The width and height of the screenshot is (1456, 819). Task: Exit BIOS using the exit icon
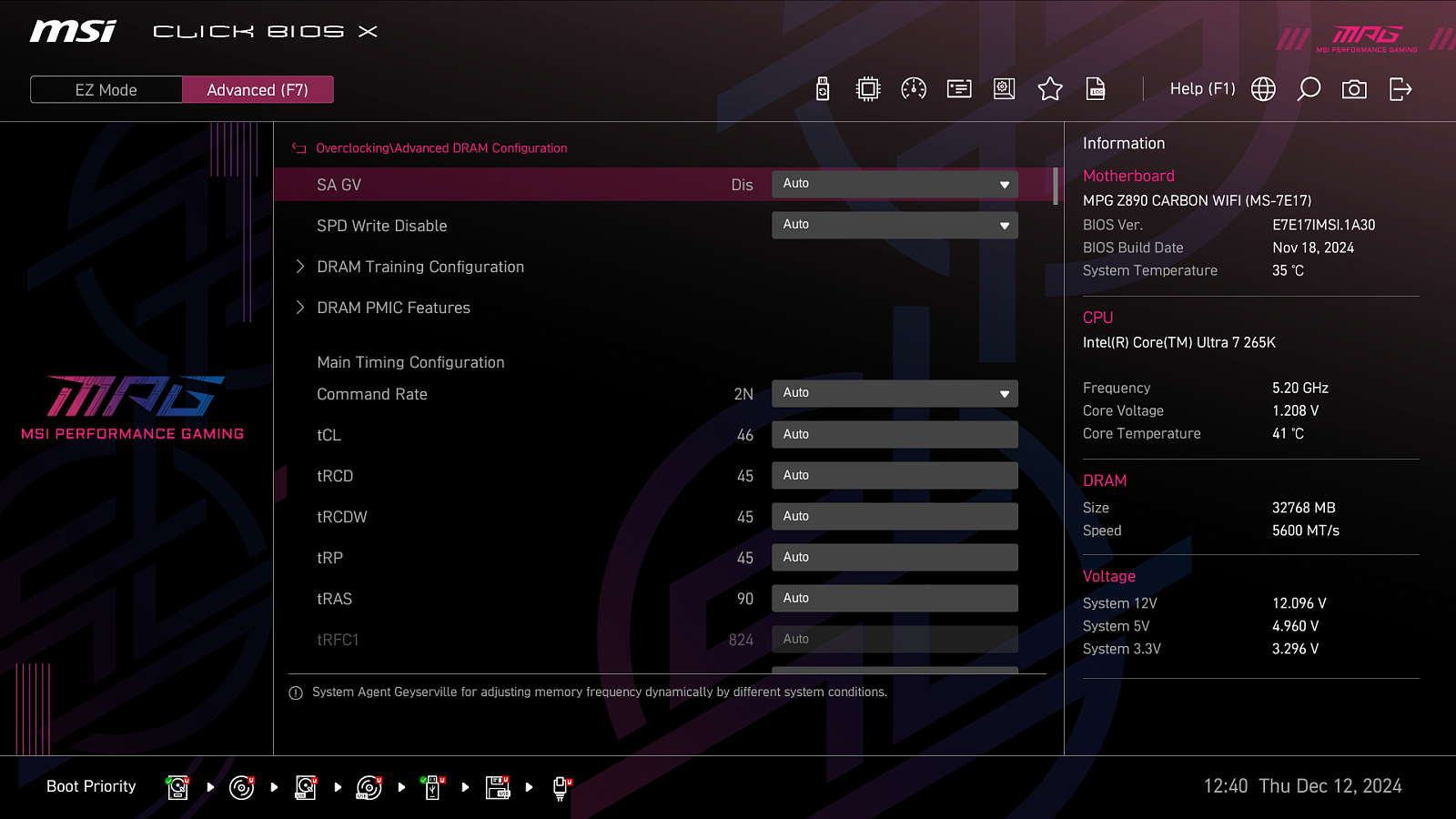coord(1400,89)
